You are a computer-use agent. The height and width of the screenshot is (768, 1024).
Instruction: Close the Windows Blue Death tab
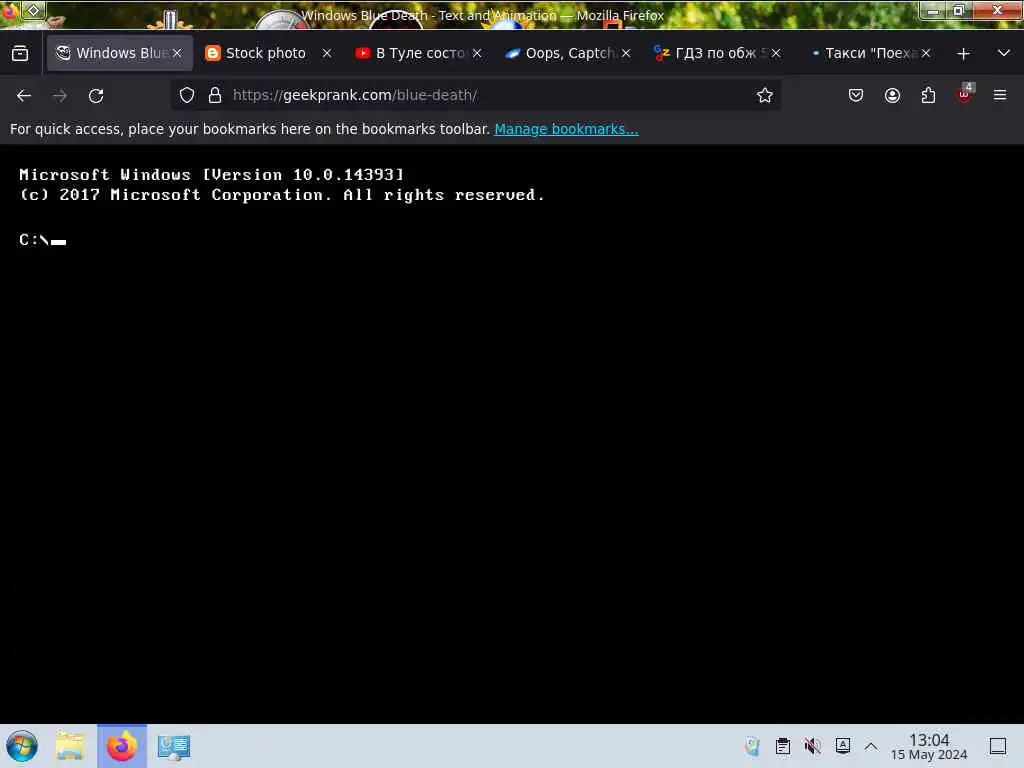pyautogui.click(x=177, y=53)
